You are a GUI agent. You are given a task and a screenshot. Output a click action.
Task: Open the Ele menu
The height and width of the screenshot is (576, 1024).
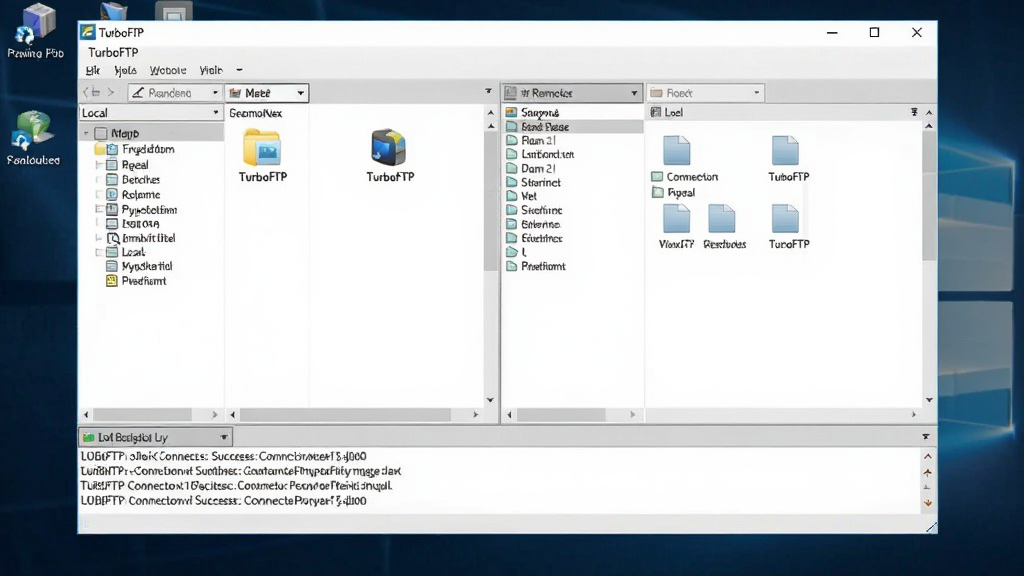click(93, 70)
